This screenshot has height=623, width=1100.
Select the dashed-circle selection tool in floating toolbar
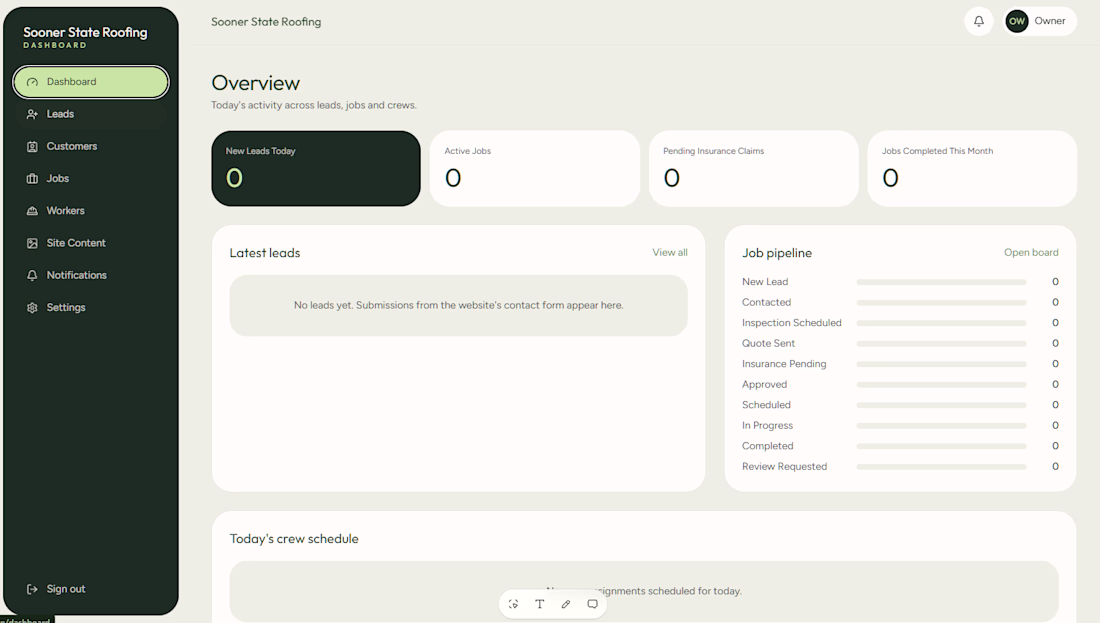point(514,604)
